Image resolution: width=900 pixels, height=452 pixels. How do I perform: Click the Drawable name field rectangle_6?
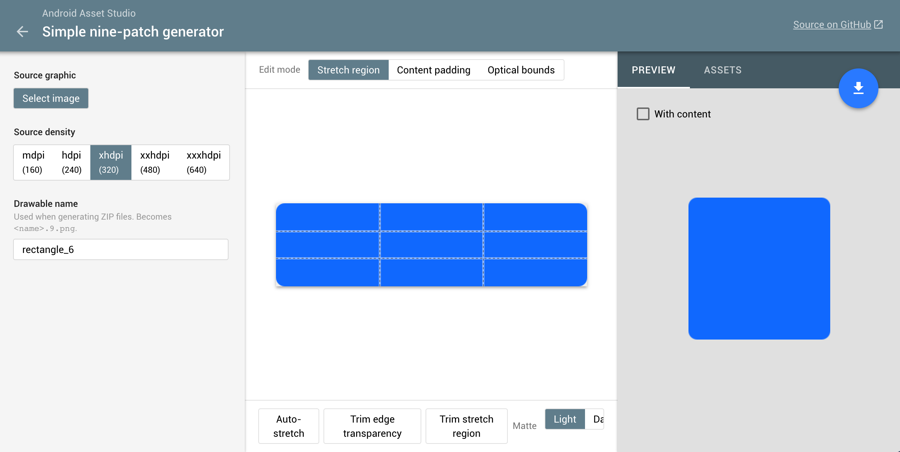click(x=121, y=249)
